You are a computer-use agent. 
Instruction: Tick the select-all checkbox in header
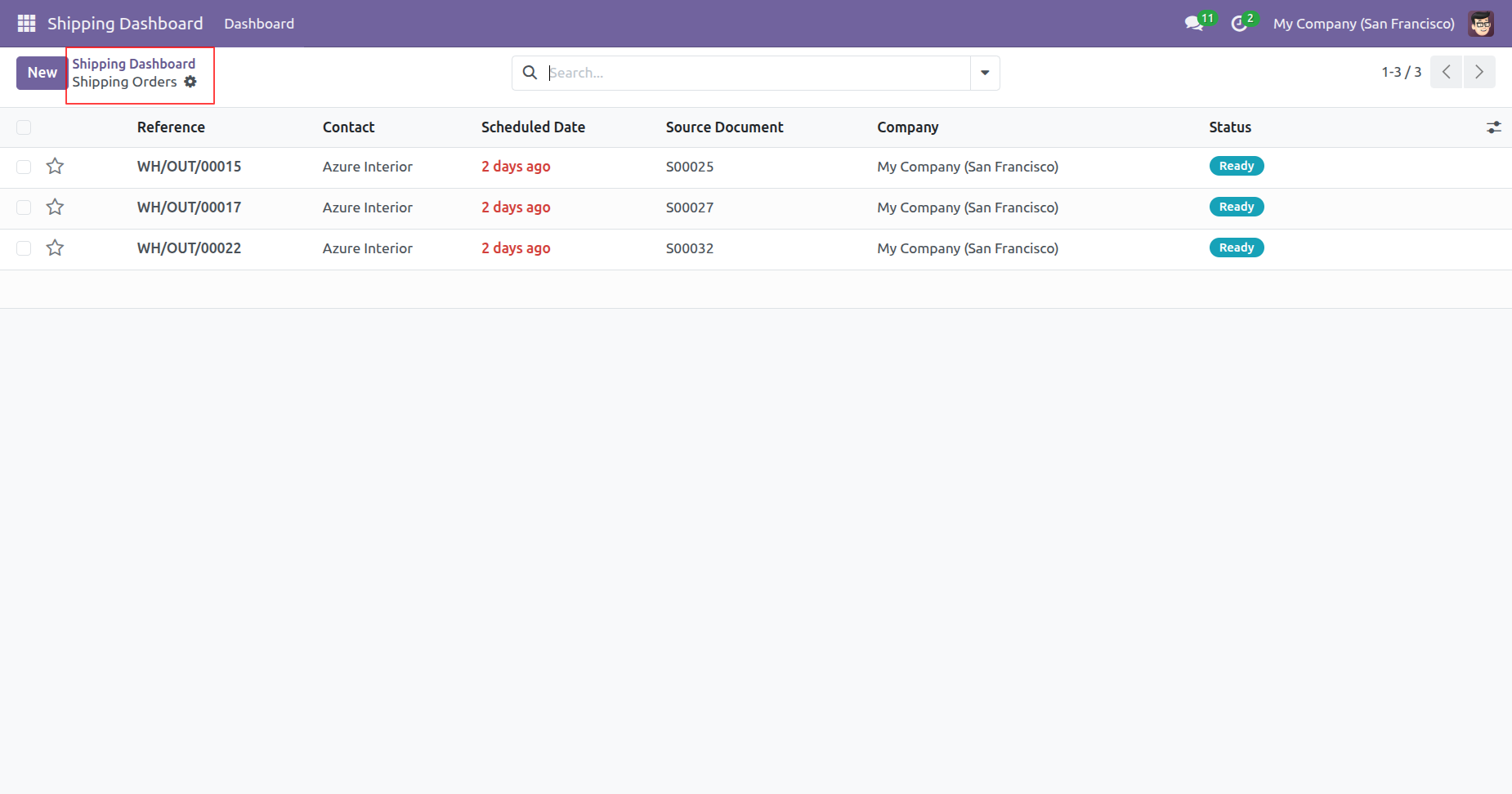[x=24, y=127]
